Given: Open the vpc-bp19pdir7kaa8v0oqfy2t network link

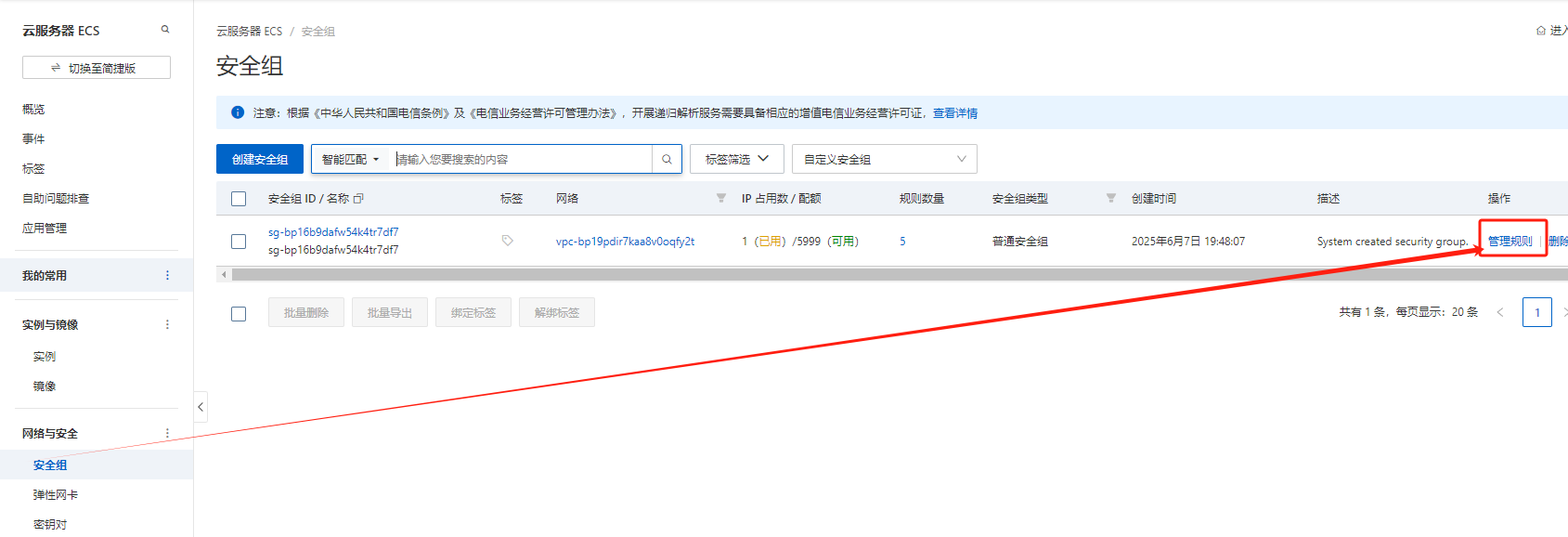Looking at the screenshot, I should tap(625, 241).
